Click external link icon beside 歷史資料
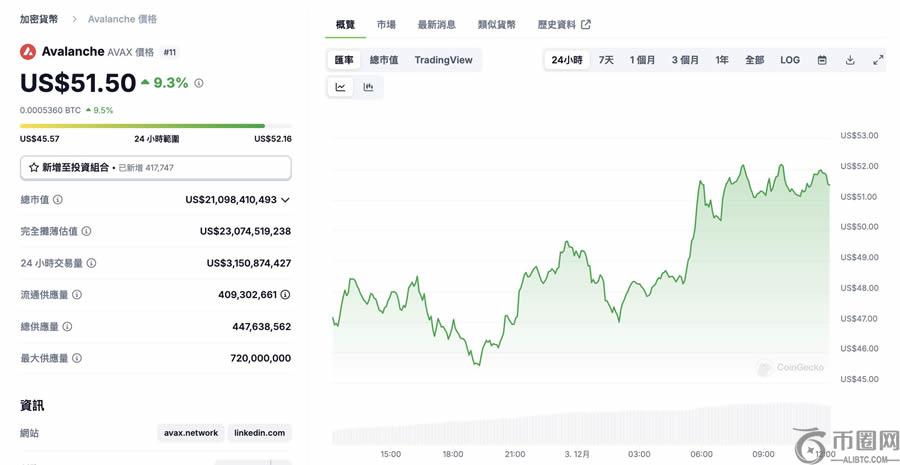The image size is (900, 465). click(586, 24)
